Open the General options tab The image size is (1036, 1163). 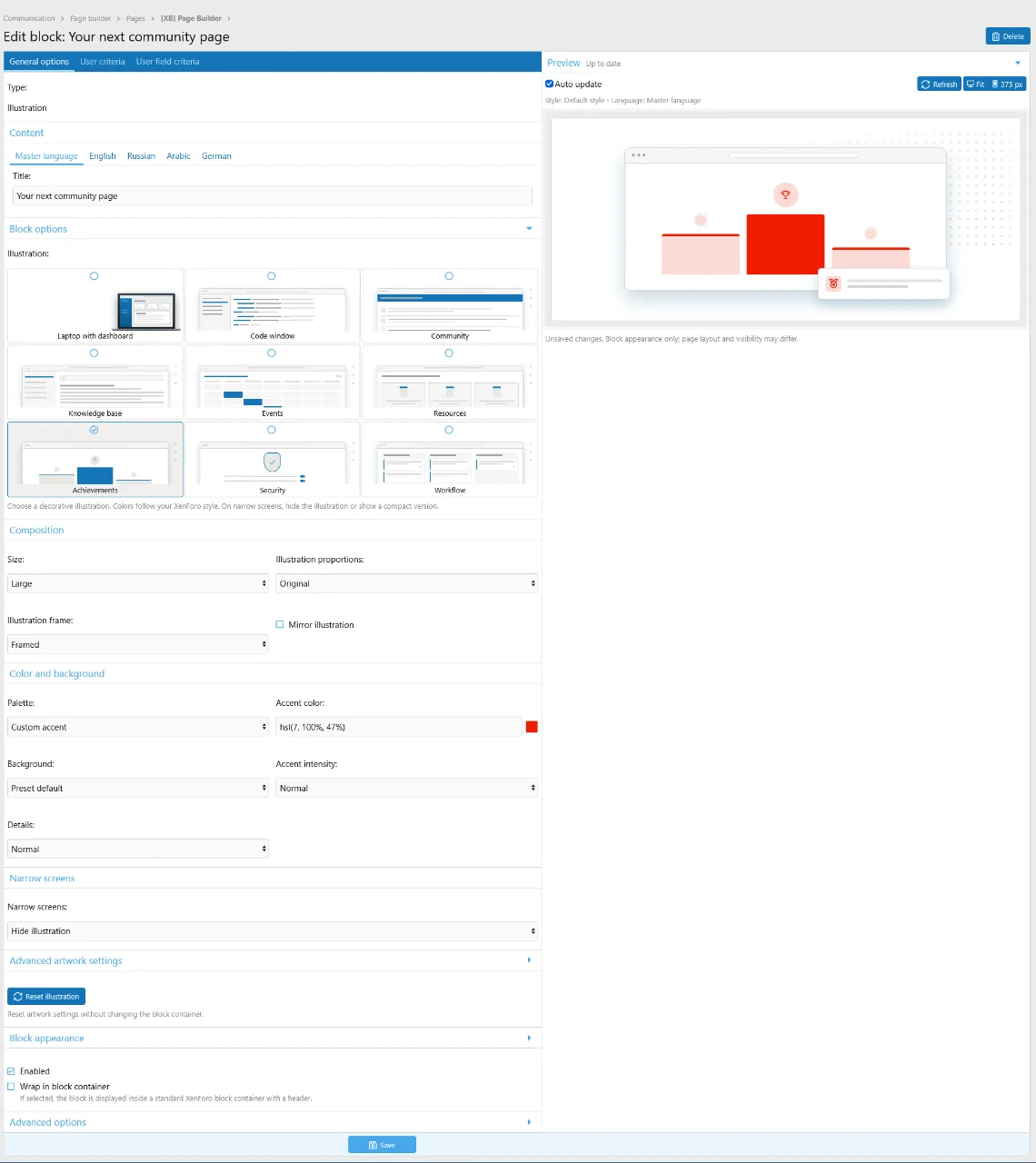pyautogui.click(x=39, y=62)
